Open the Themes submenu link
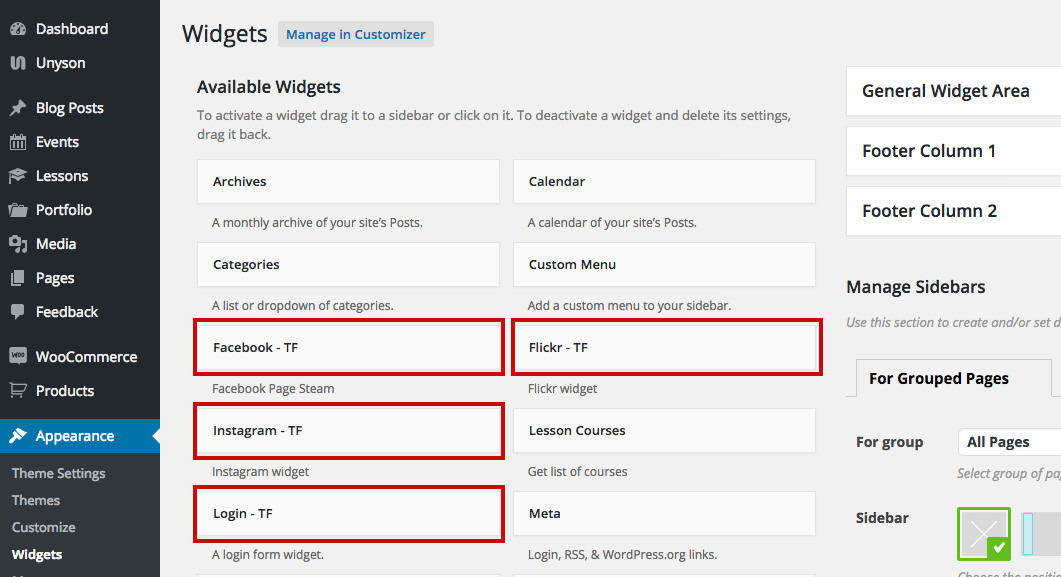Screen dimensions: 1061x577 click(x=36, y=501)
